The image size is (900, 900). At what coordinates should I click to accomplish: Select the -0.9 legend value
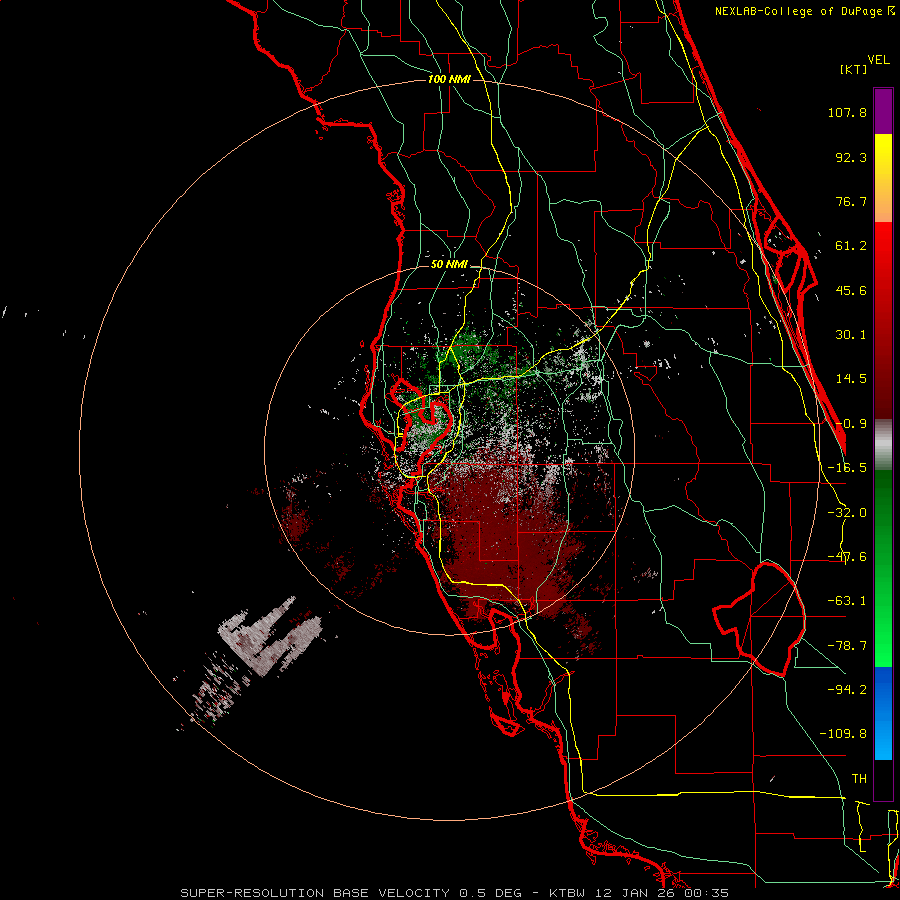pyautogui.click(x=851, y=424)
